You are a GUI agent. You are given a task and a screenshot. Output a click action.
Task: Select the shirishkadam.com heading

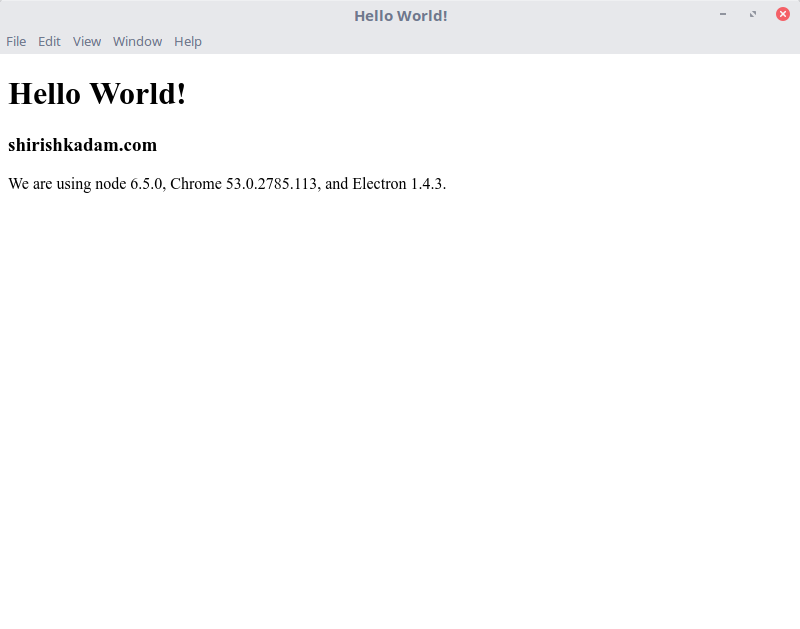coord(82,145)
